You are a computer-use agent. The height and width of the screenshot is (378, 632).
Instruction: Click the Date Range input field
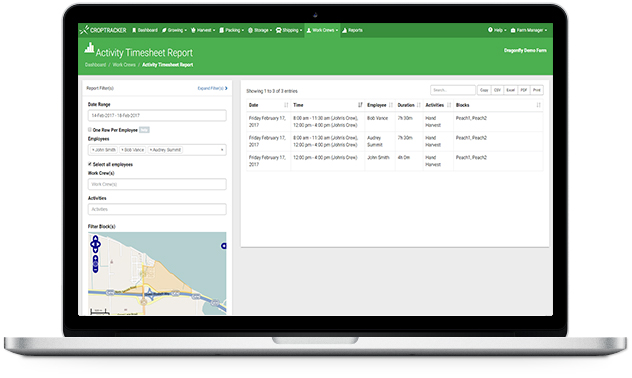tap(157, 116)
